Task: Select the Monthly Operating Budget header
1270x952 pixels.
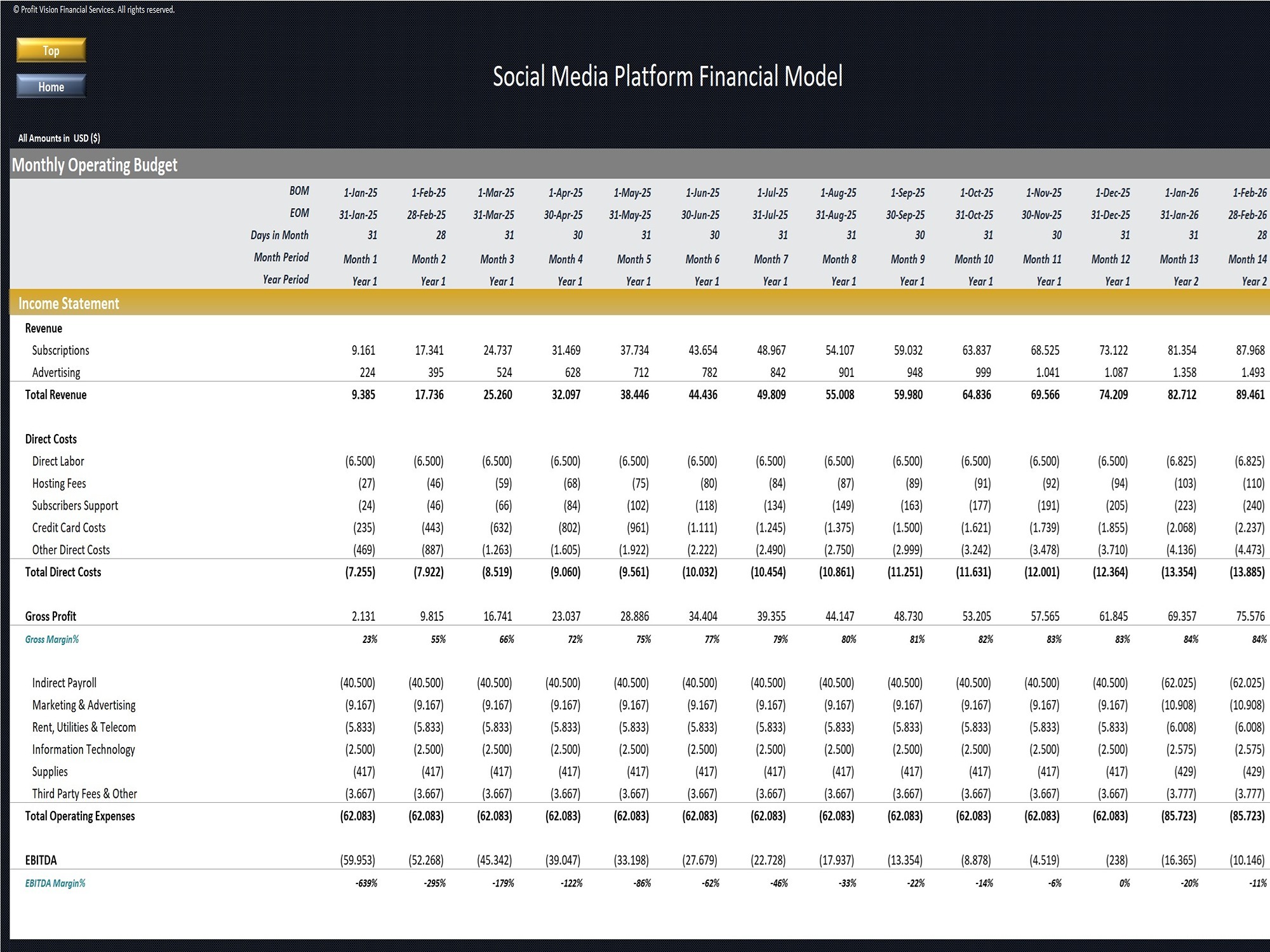Action: [95, 165]
